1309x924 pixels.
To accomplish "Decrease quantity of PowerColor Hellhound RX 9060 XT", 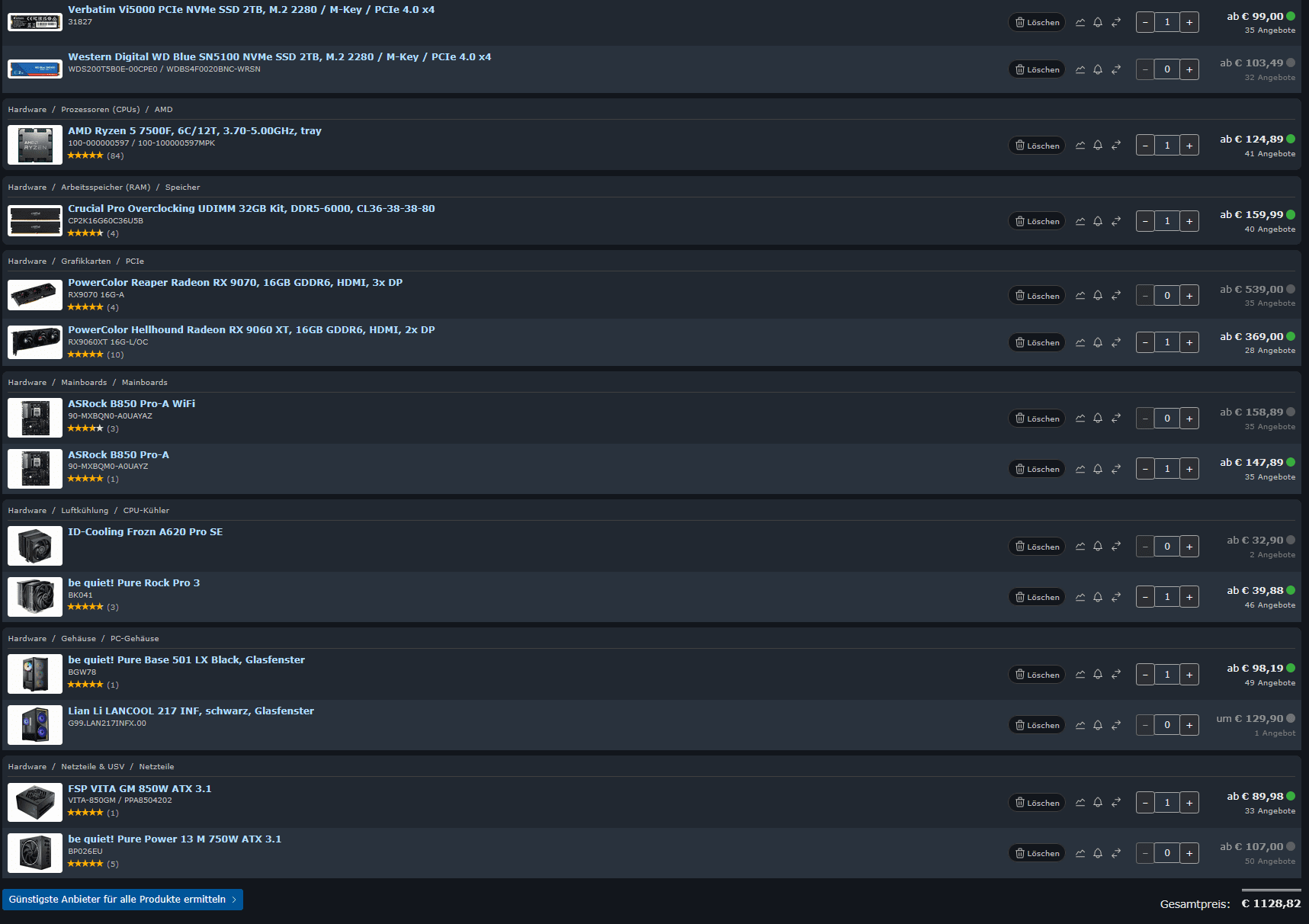I will [1145, 342].
